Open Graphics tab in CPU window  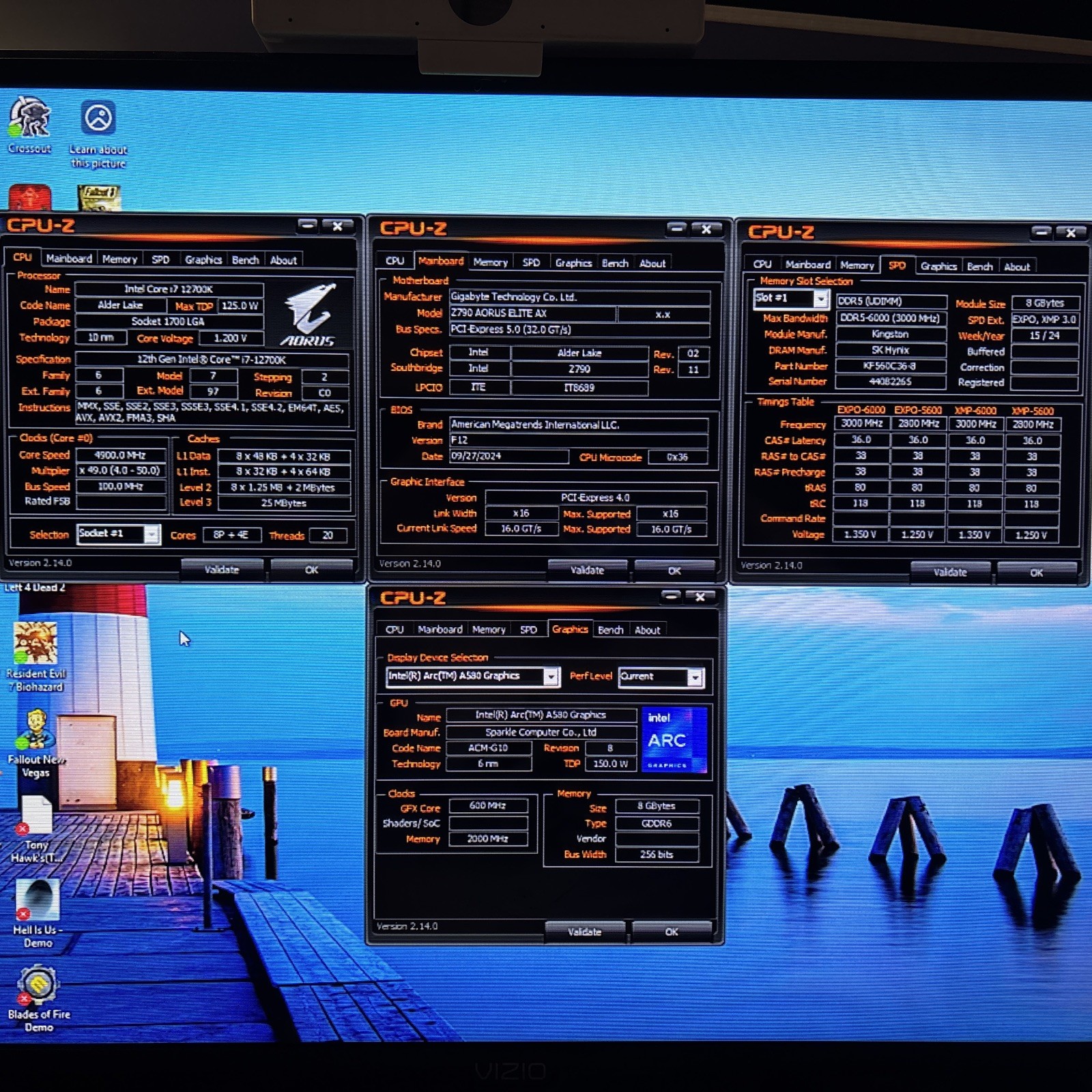(203, 260)
